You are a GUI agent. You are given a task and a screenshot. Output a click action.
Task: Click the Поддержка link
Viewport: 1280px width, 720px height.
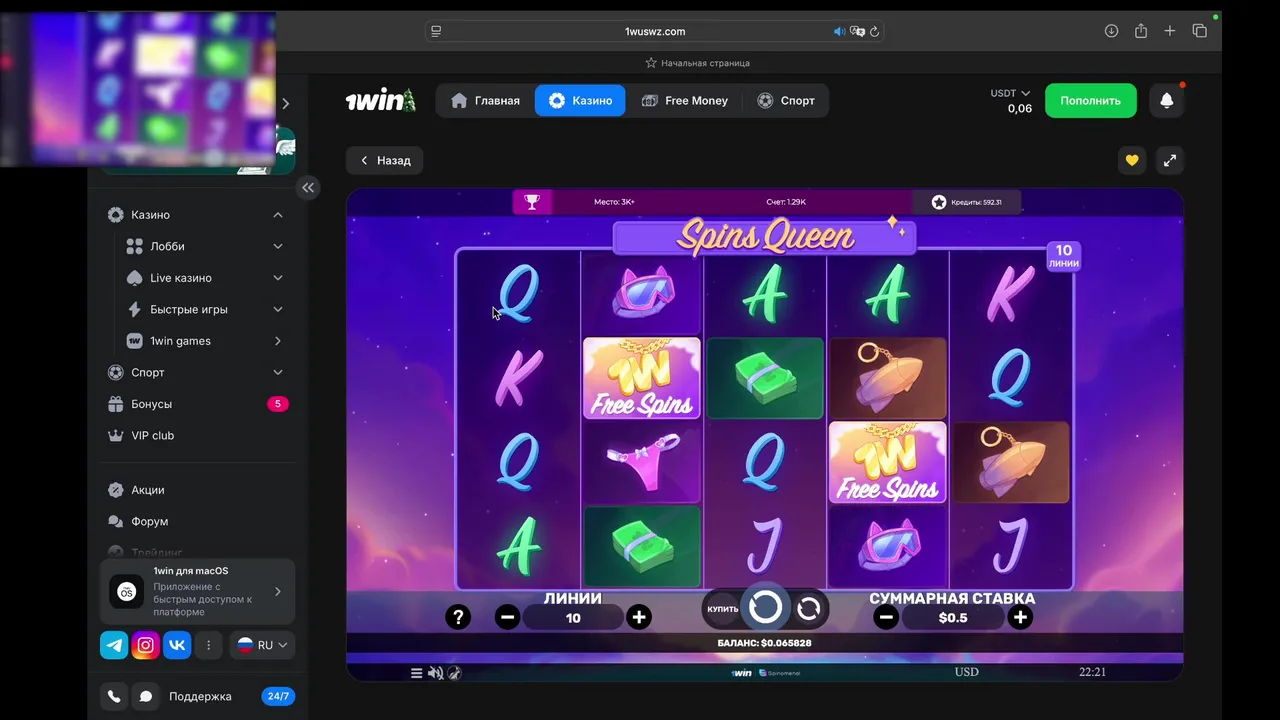click(200, 696)
